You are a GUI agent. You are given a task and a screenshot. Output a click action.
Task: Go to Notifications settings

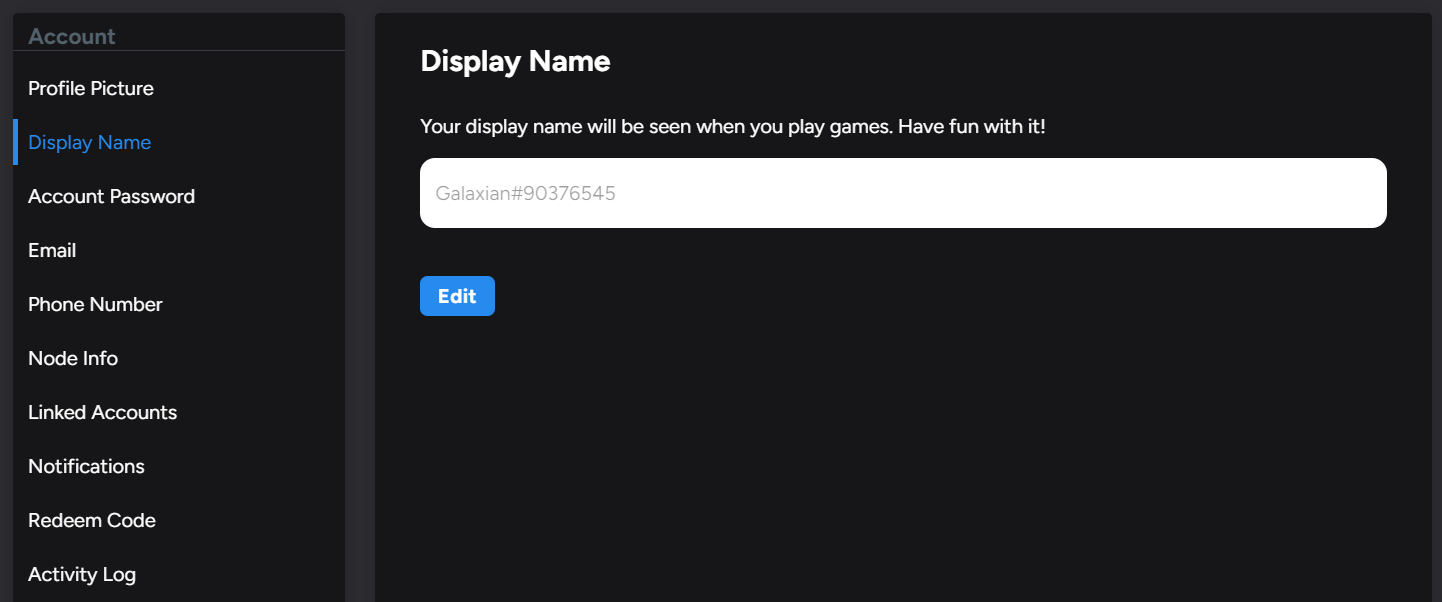click(86, 466)
